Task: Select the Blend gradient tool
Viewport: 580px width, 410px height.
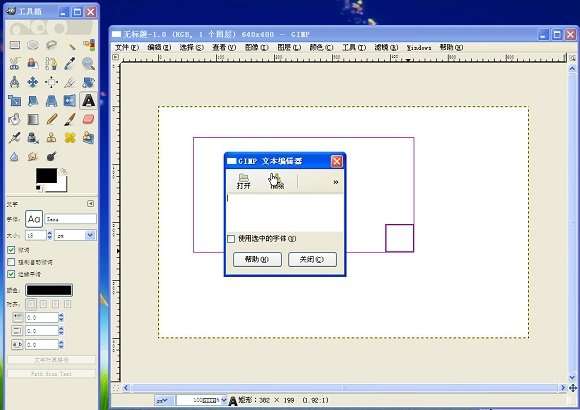Action: pos(33,119)
